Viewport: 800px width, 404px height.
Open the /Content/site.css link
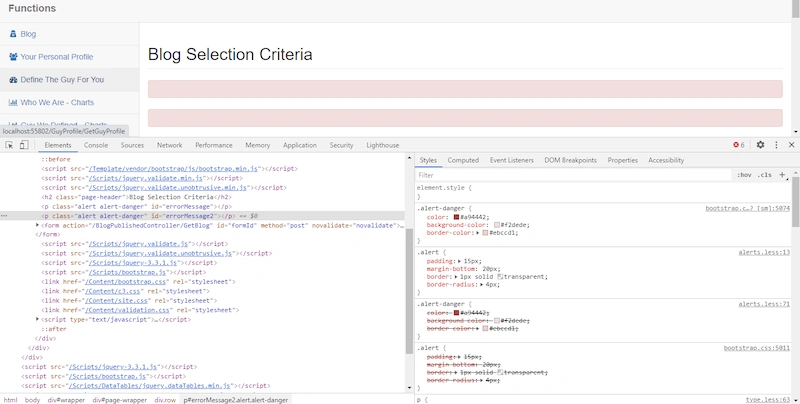(108, 300)
